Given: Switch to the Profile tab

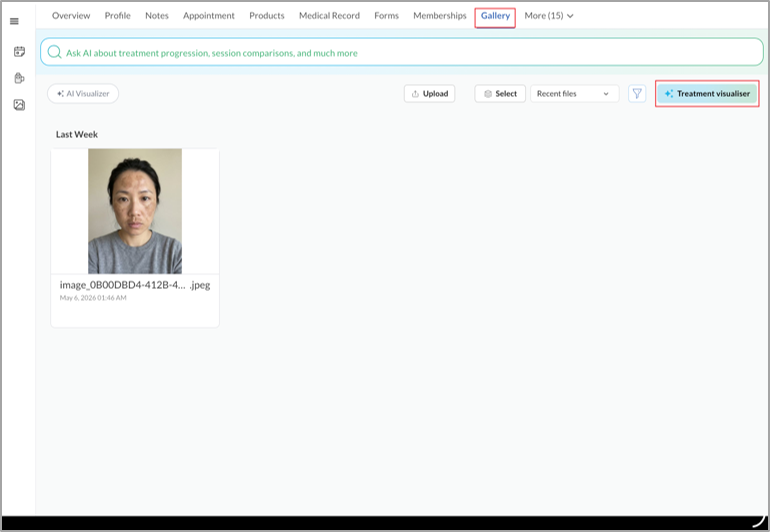Looking at the screenshot, I should tap(118, 16).
